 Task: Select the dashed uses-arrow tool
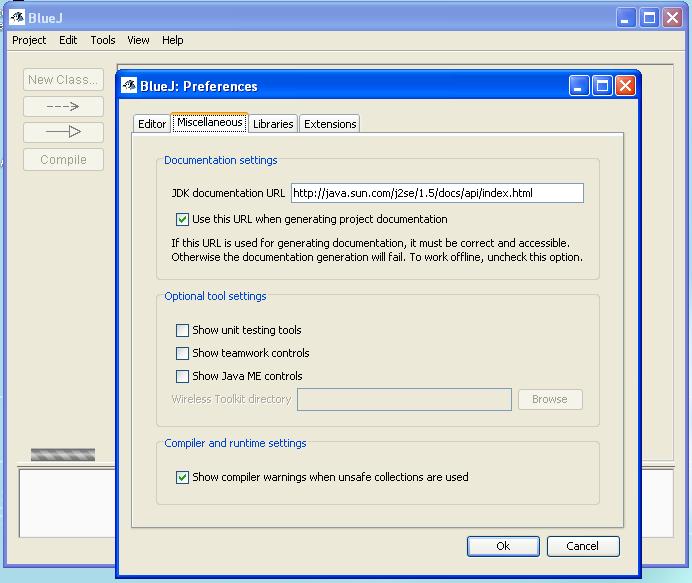pos(63,106)
